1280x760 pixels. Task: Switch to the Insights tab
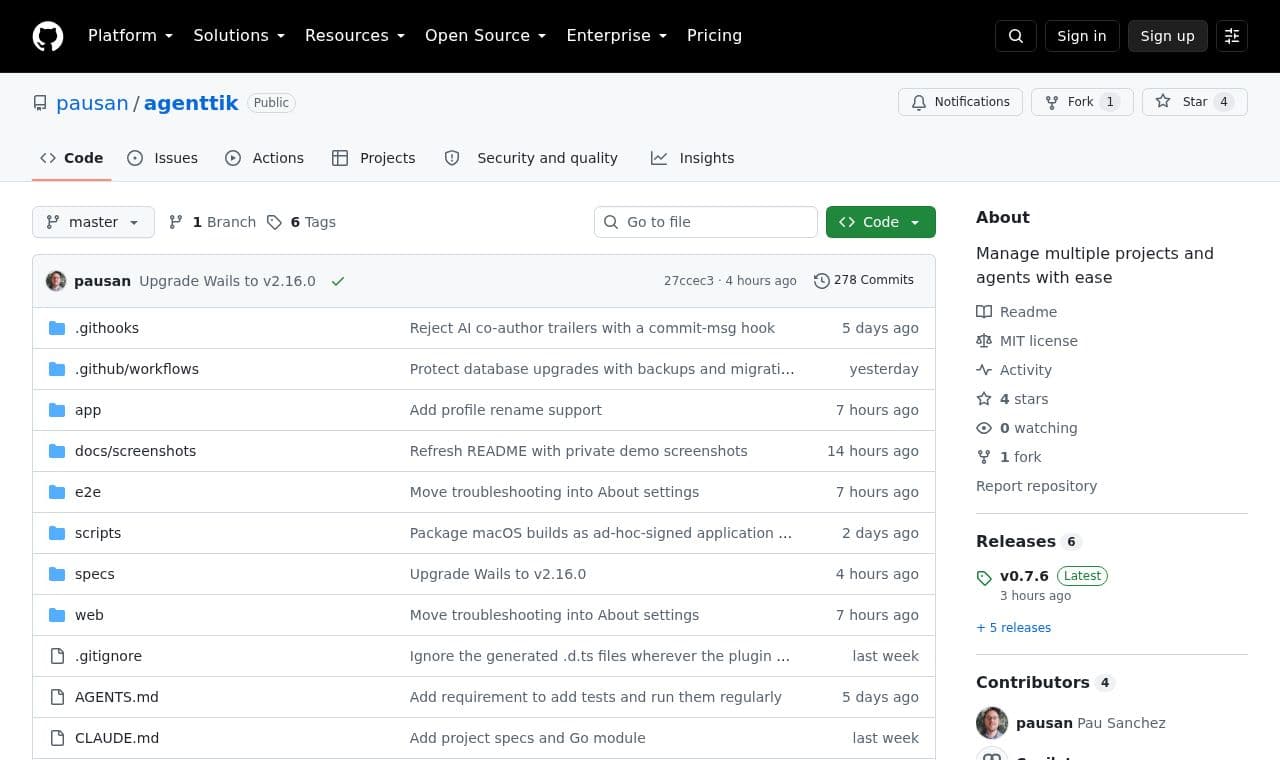click(x=692, y=158)
